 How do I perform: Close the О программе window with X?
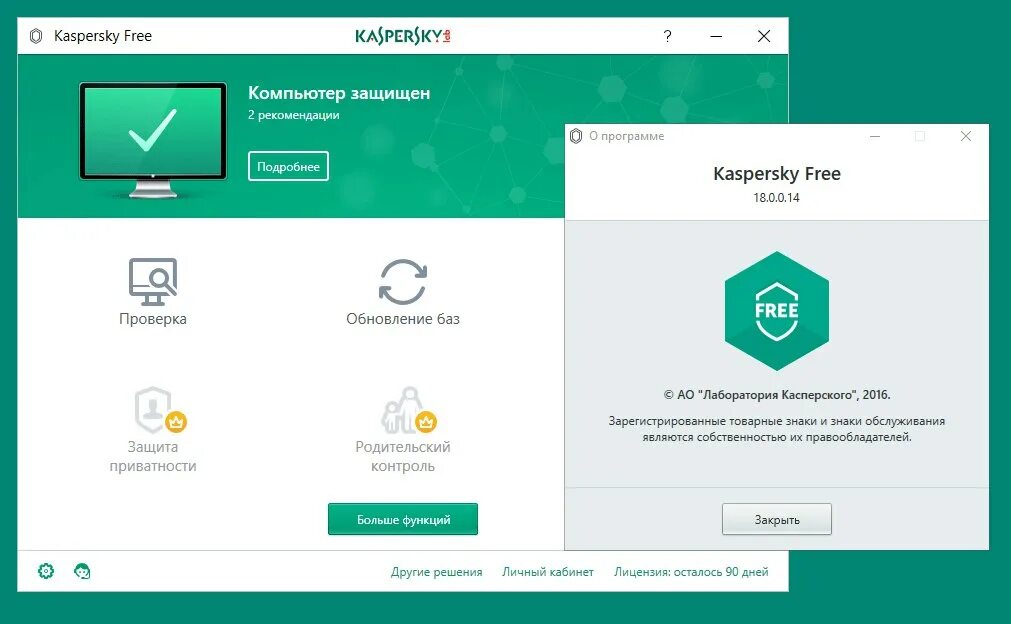965,136
